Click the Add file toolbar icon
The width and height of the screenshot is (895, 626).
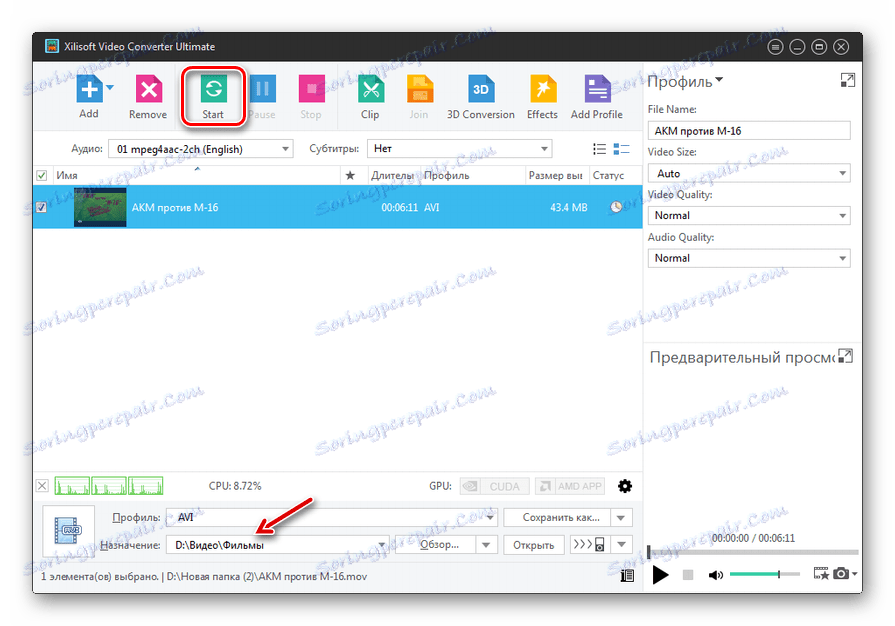tap(90, 89)
